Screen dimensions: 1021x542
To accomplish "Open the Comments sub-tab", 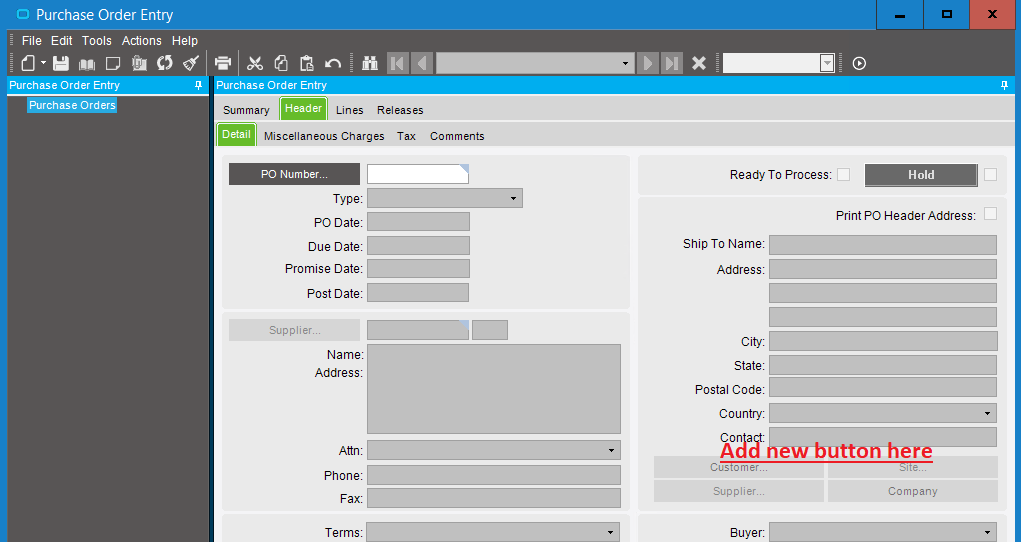I will pos(457,136).
